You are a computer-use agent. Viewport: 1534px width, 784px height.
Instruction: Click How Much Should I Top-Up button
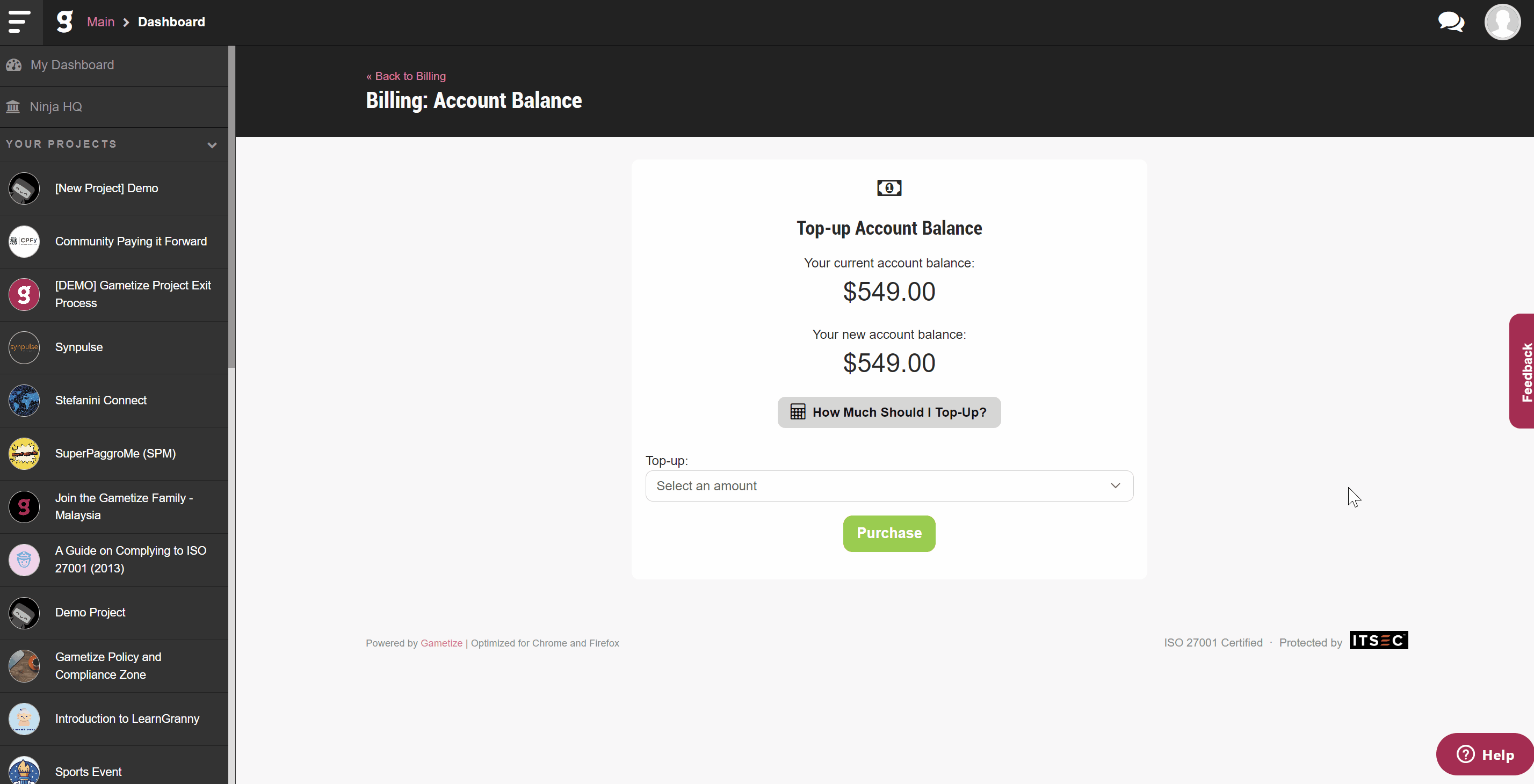tap(889, 412)
